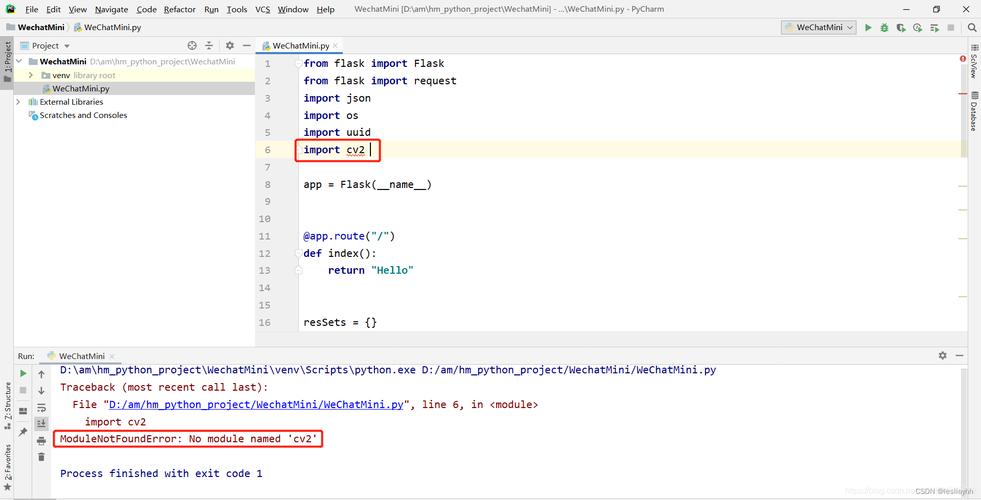Open the Window menu
The image size is (981, 500).
tap(293, 9)
